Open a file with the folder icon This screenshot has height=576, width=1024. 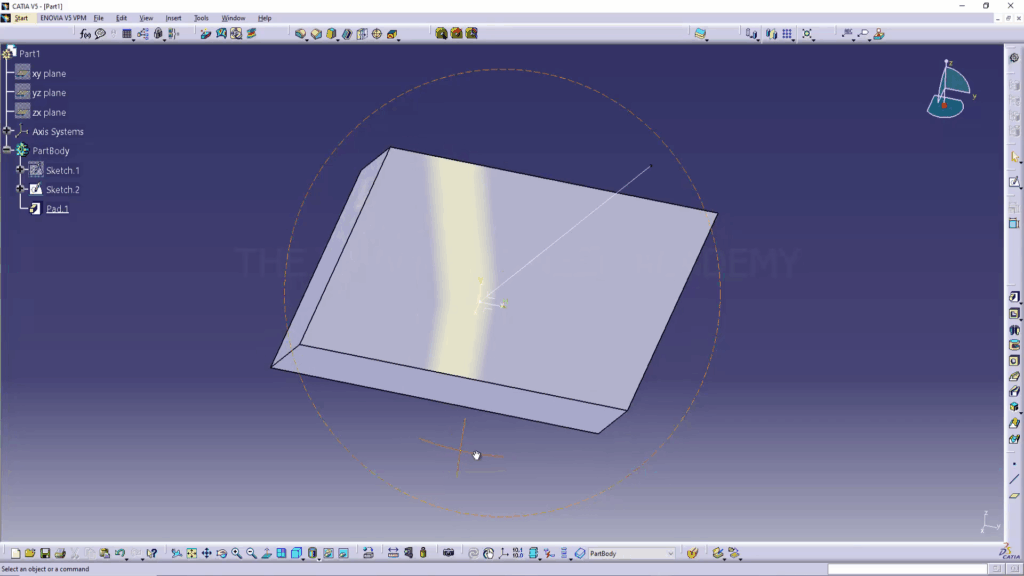[30, 553]
